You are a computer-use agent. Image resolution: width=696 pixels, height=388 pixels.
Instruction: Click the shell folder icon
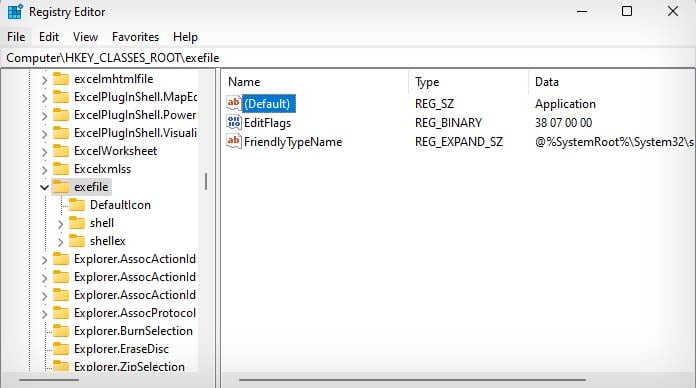[x=77, y=223]
